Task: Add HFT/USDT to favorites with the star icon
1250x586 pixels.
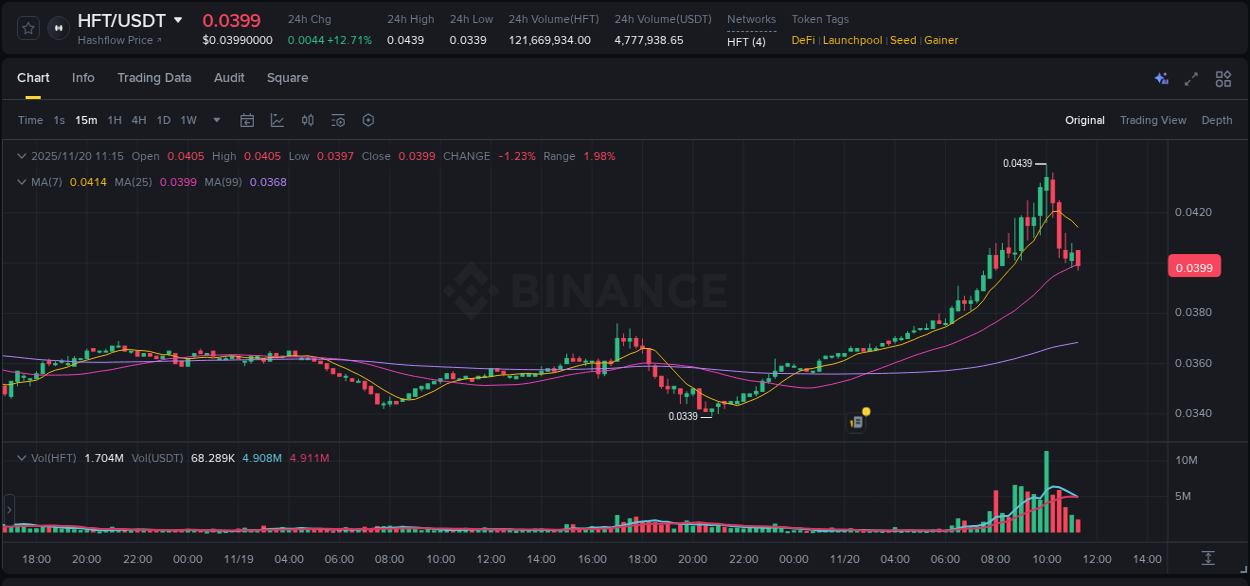Action: pos(27,28)
